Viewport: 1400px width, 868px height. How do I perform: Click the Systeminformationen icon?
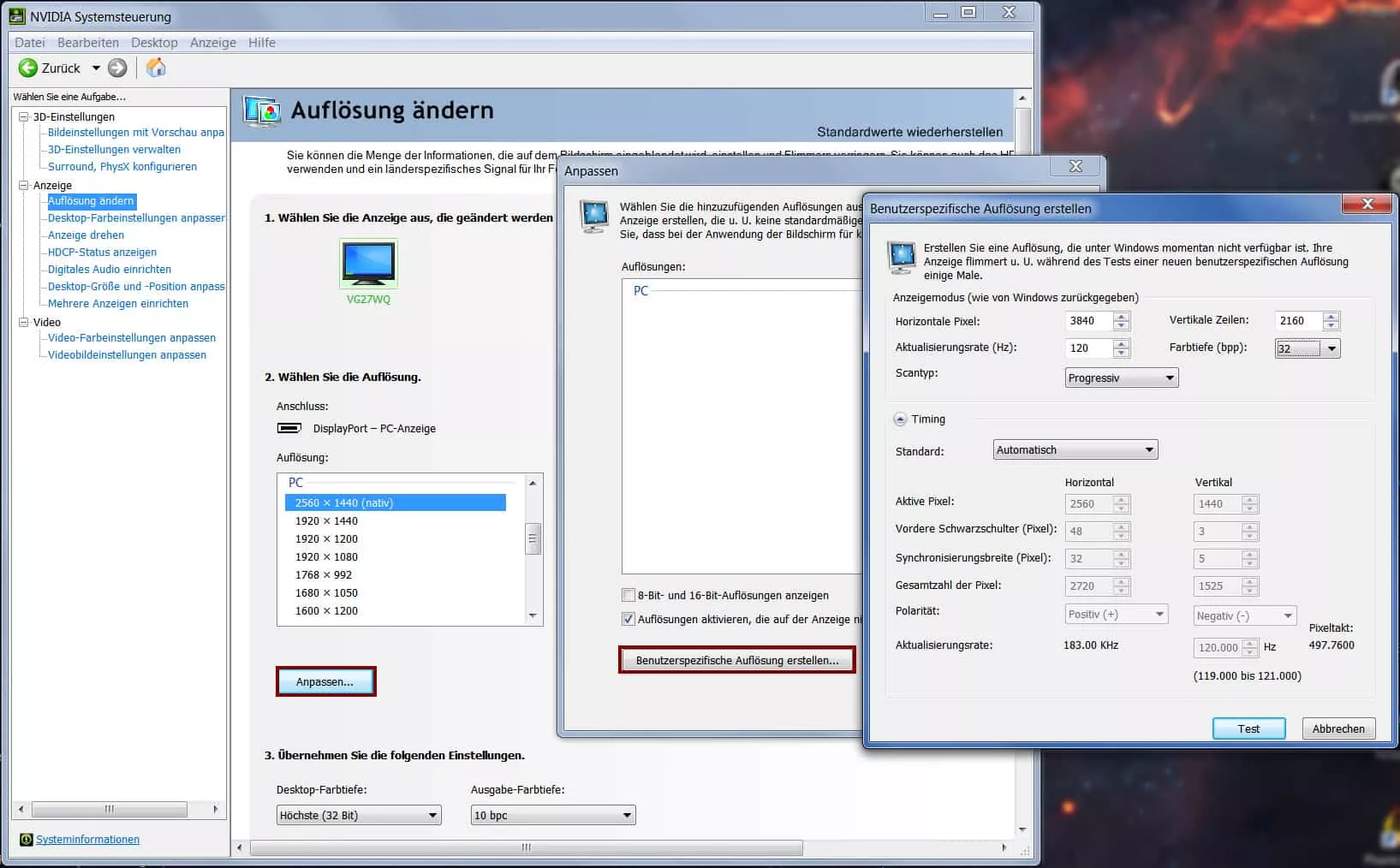[x=26, y=840]
